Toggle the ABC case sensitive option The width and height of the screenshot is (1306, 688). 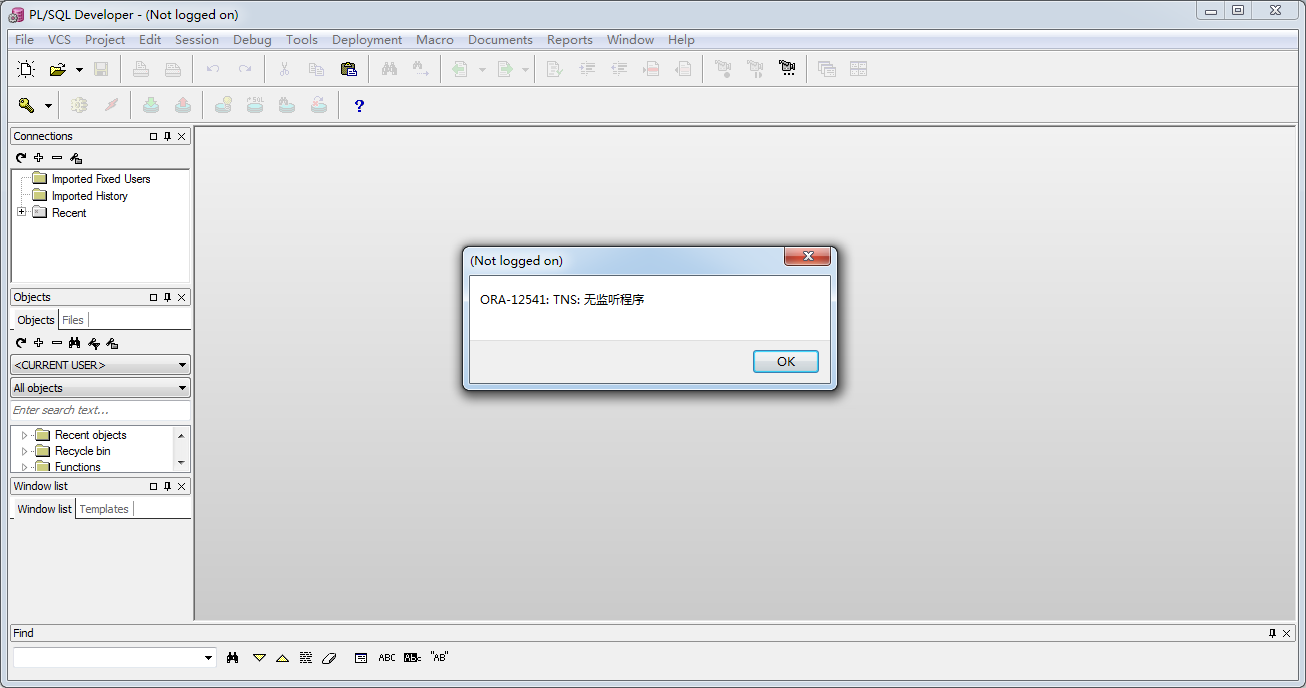point(387,657)
